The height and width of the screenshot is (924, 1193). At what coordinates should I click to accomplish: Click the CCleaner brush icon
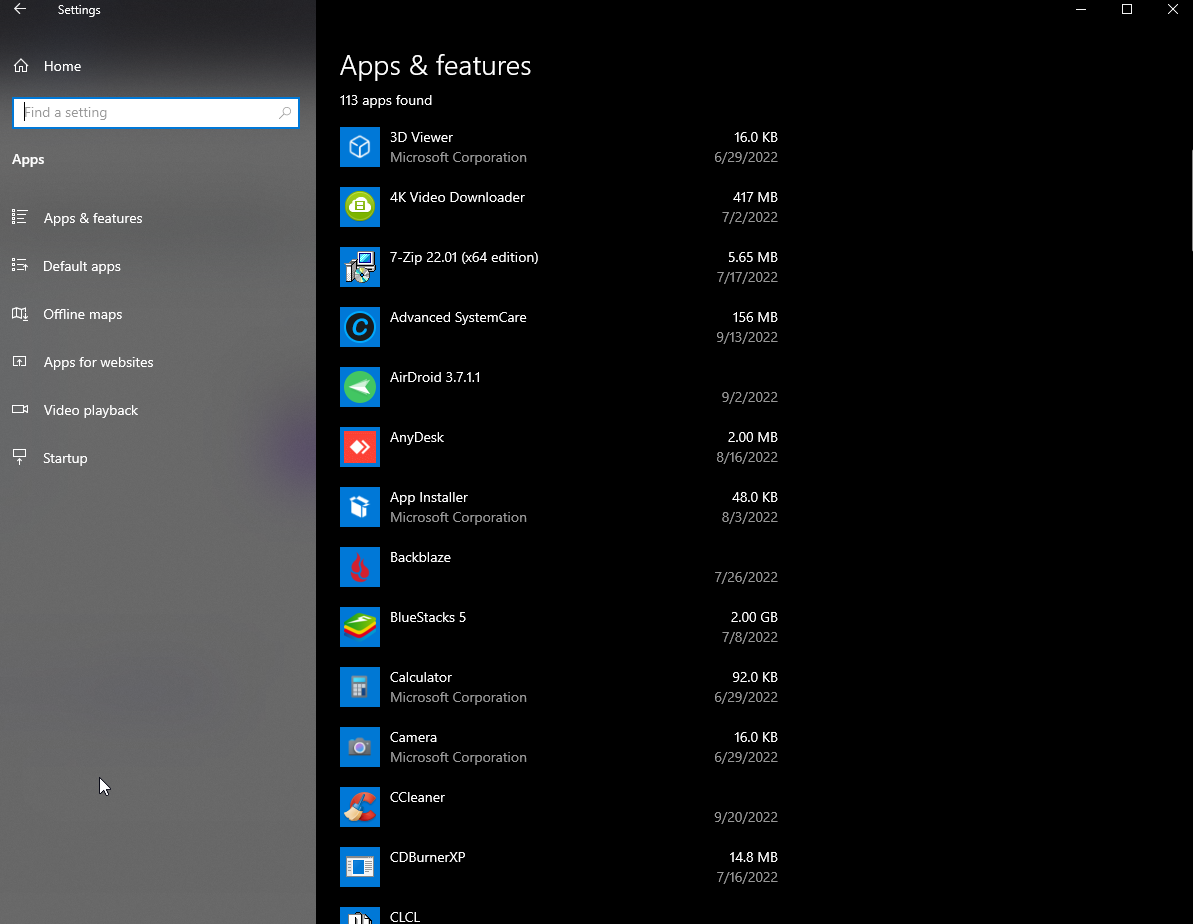pos(360,807)
